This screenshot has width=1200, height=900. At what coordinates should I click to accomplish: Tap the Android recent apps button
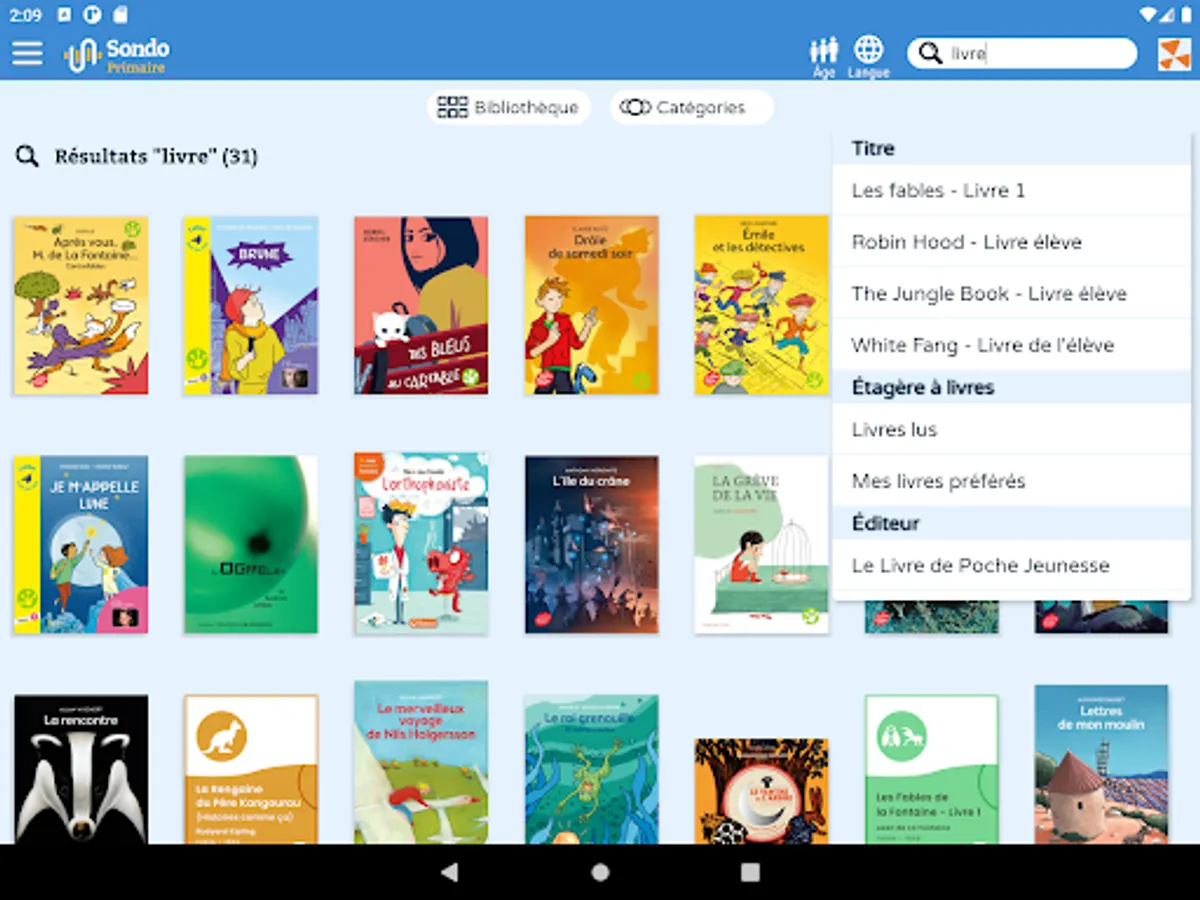pos(750,872)
